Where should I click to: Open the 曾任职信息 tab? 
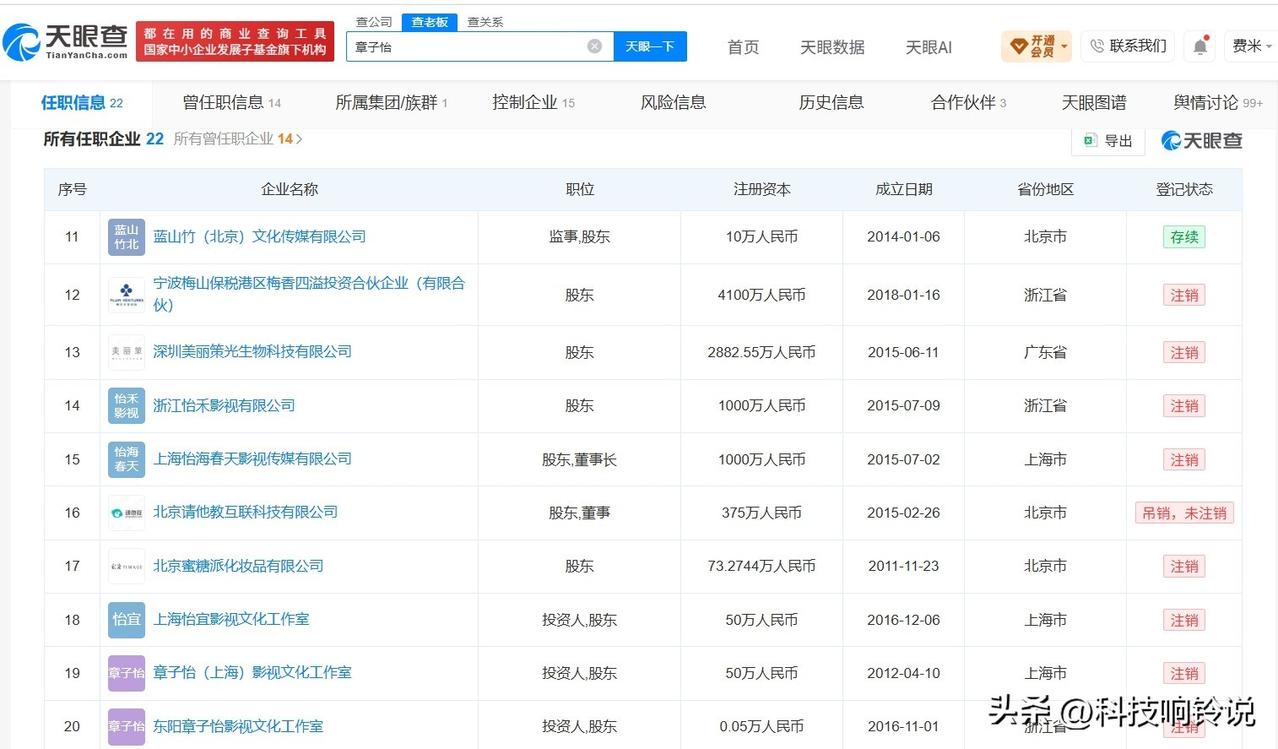click(232, 103)
